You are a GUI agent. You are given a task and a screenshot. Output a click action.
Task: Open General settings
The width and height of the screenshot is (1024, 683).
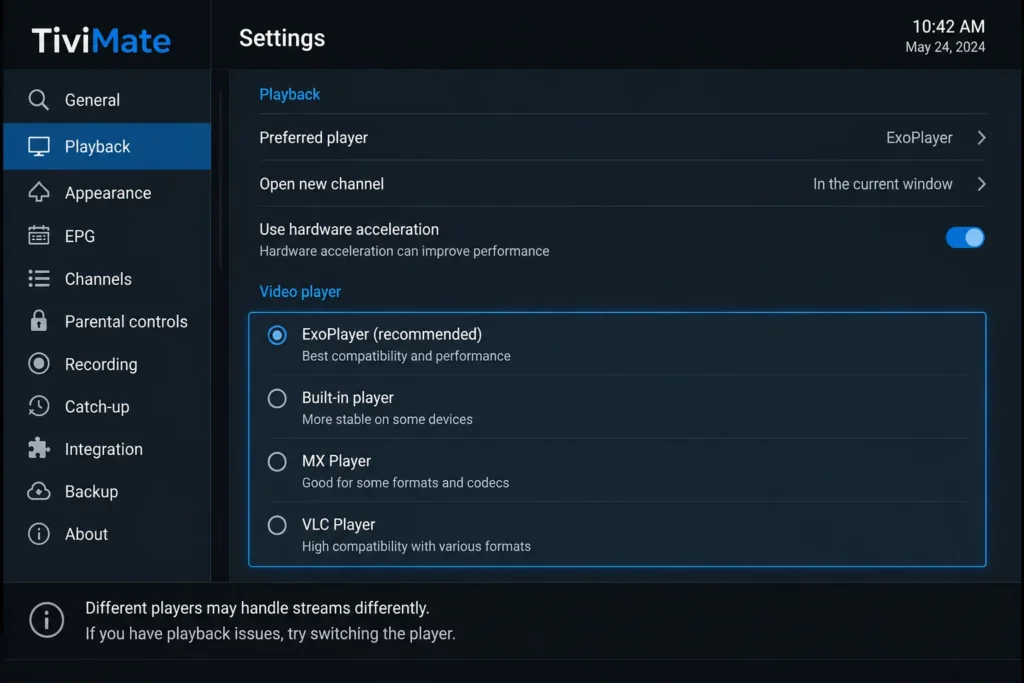(x=107, y=100)
